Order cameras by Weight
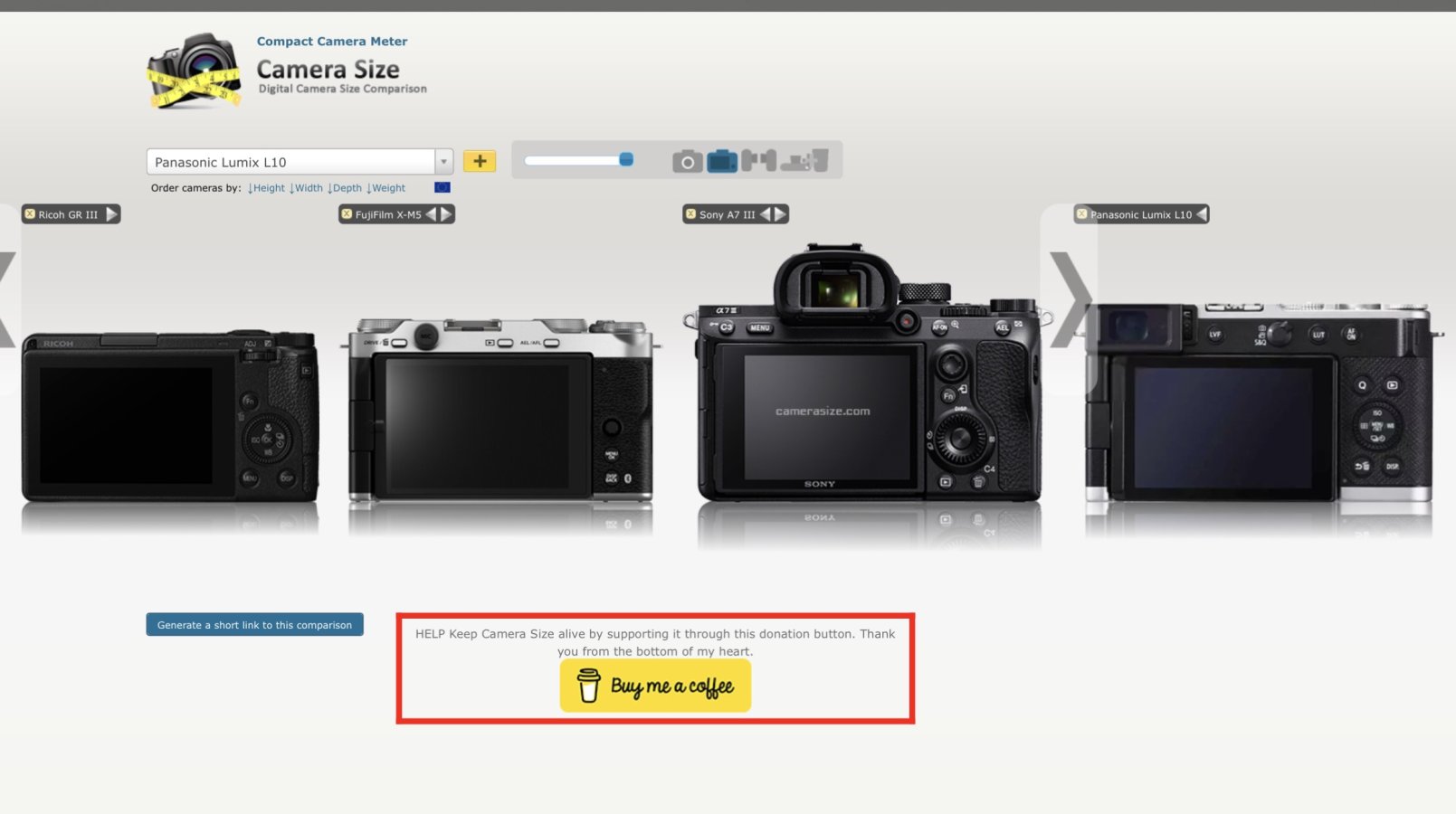 coord(385,188)
